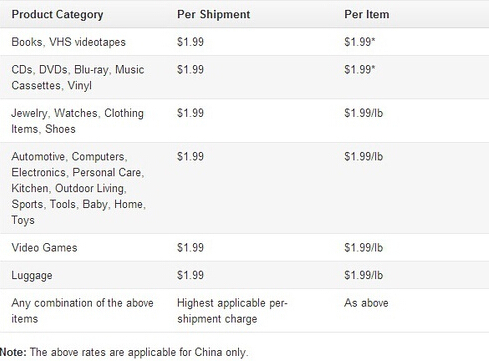Image resolution: width=489 pixels, height=361 pixels.
Task: Click Automotive row per-shipment $1.99 value
Action: point(190,157)
